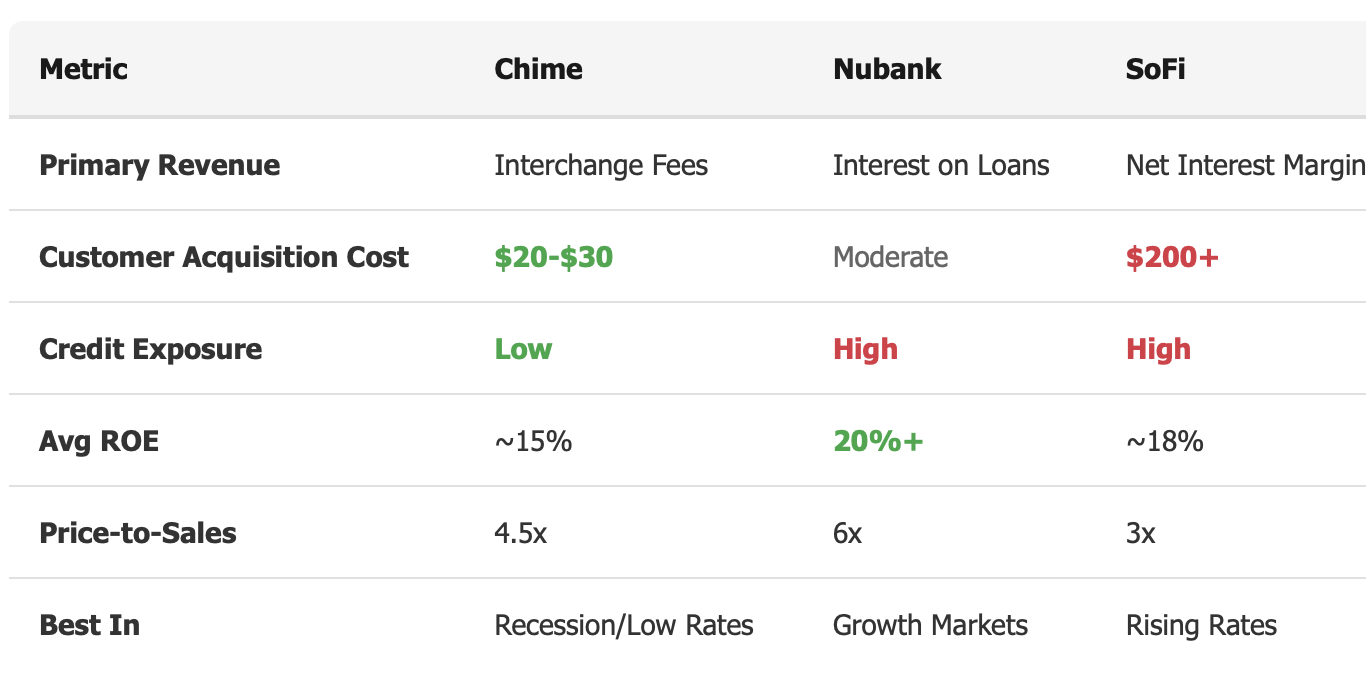
Task: Select the Chime column header
Action: 538,69
